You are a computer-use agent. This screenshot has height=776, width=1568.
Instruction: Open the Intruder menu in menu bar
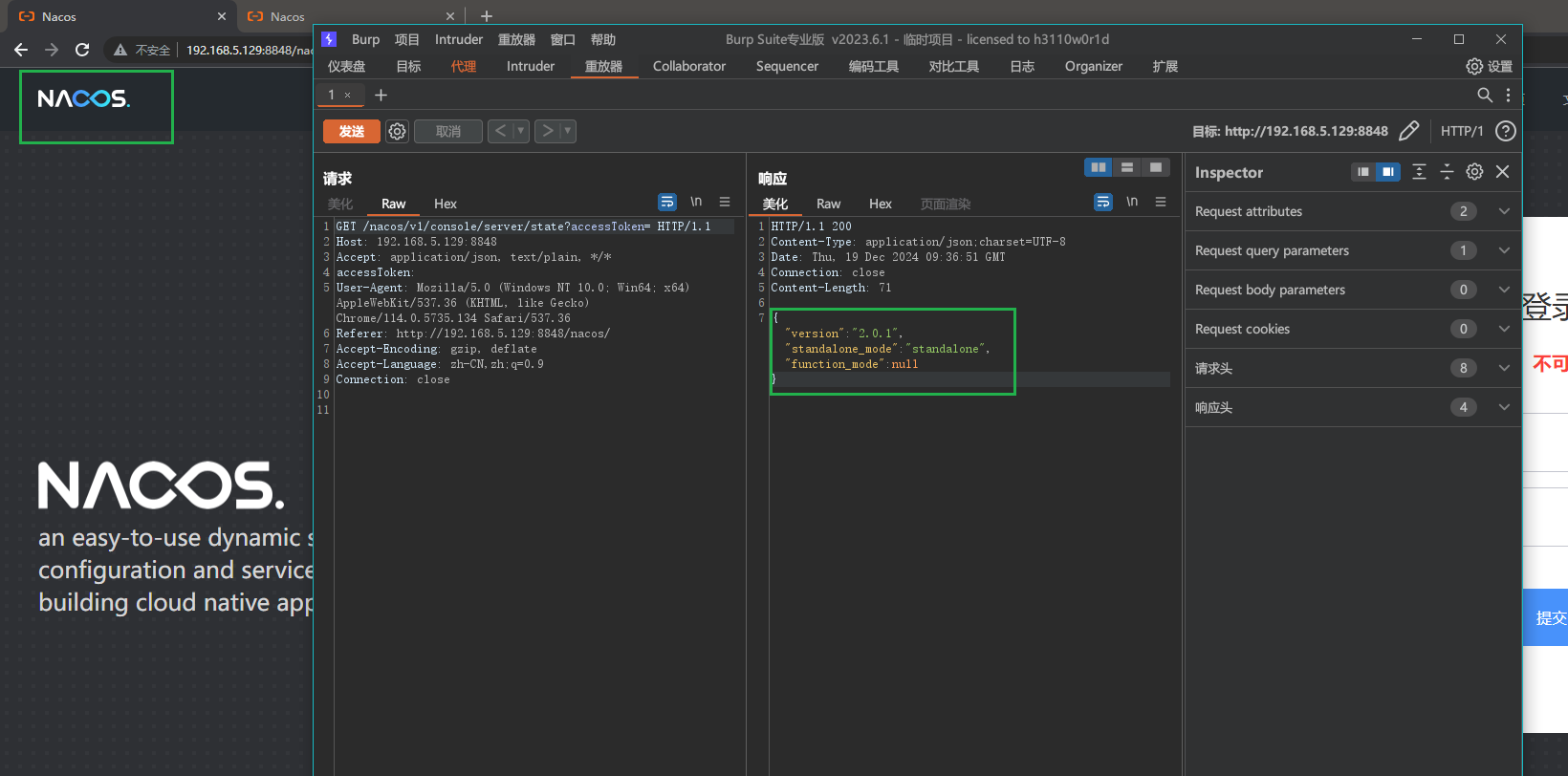click(459, 39)
